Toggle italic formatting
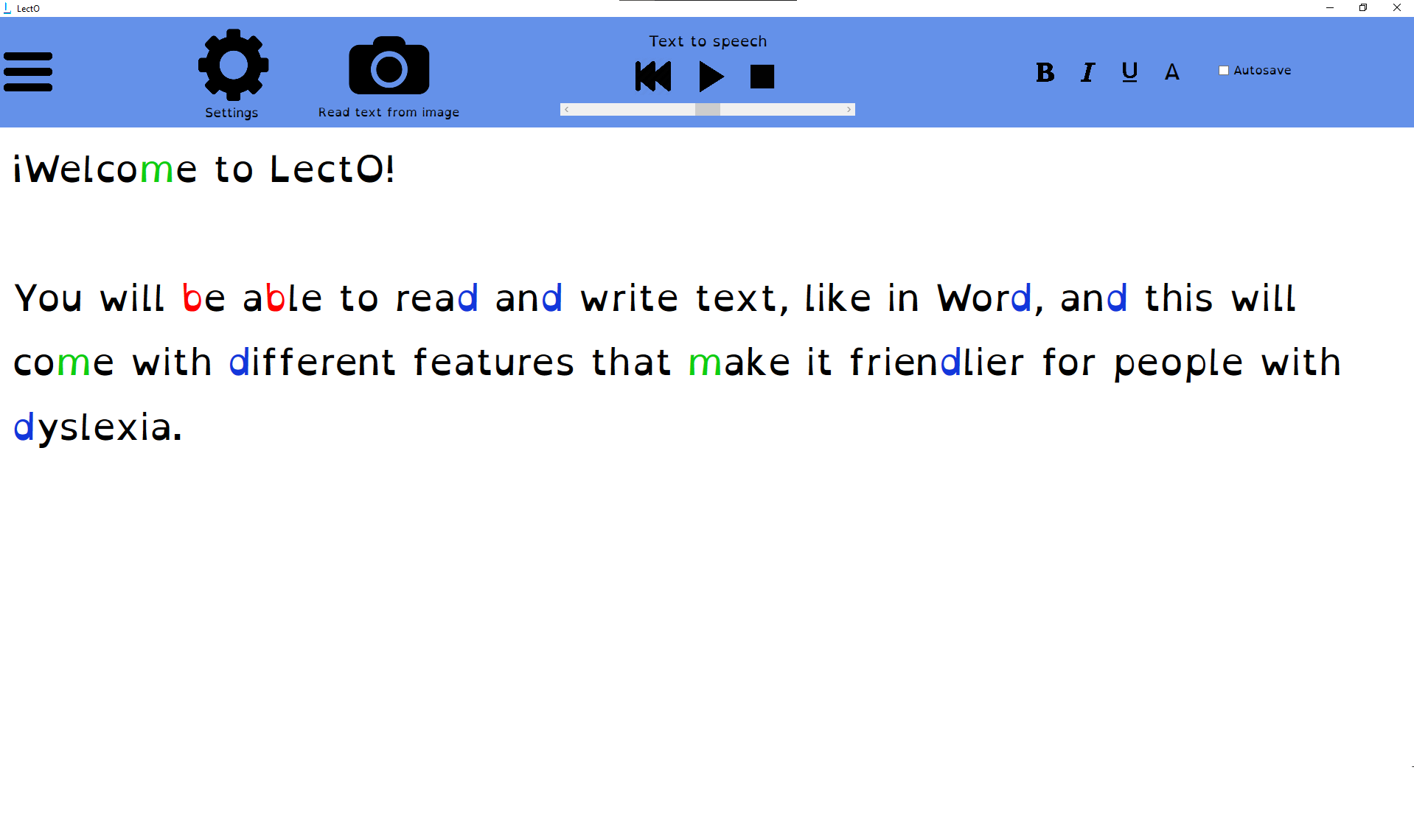Viewport: 1414px width, 840px height. pyautogui.click(x=1087, y=72)
